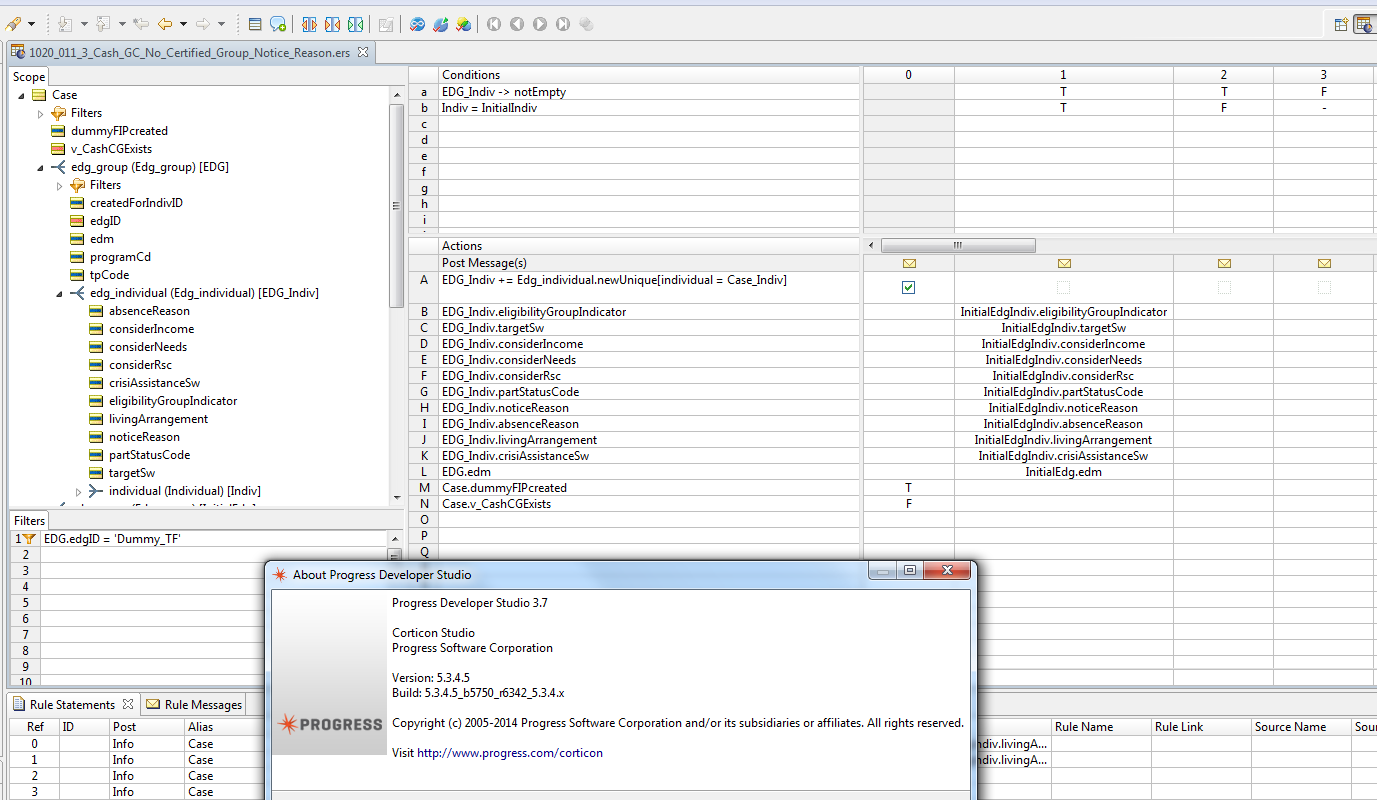Expand the Filters node under Case
The height and width of the screenshot is (800, 1377).
41,113
